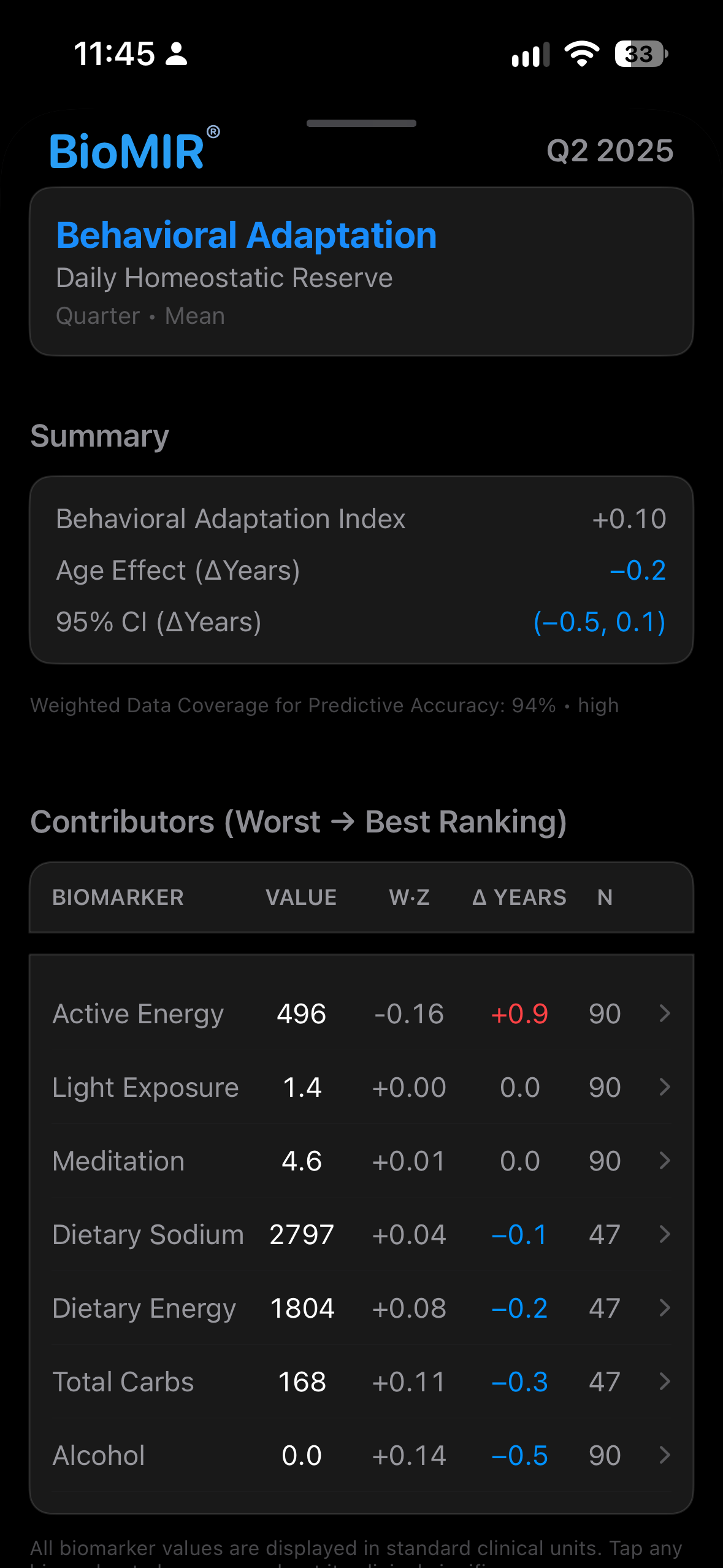Open the Dietary Sodium details chevron
Image resolution: width=723 pixels, height=1568 pixels.
pos(665,1234)
